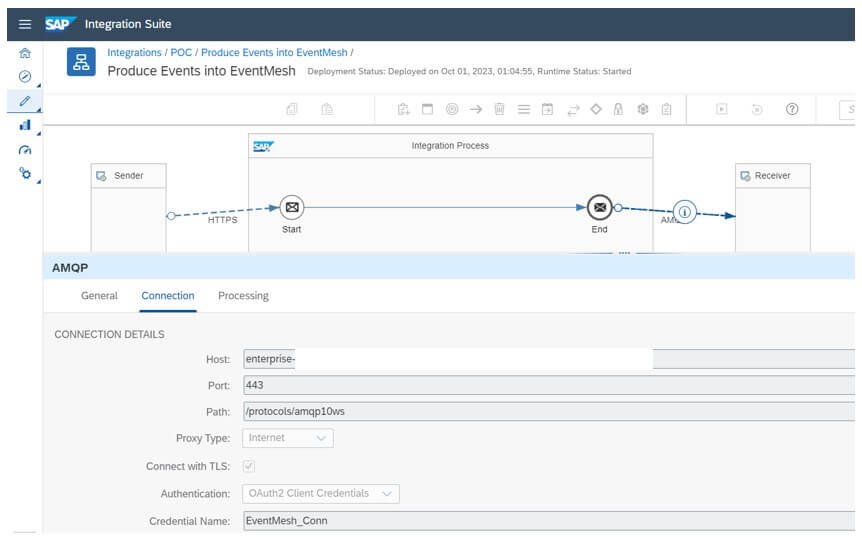Open the Design pencil sidebar icon
Image resolution: width=862 pixels, height=537 pixels.
click(25, 101)
